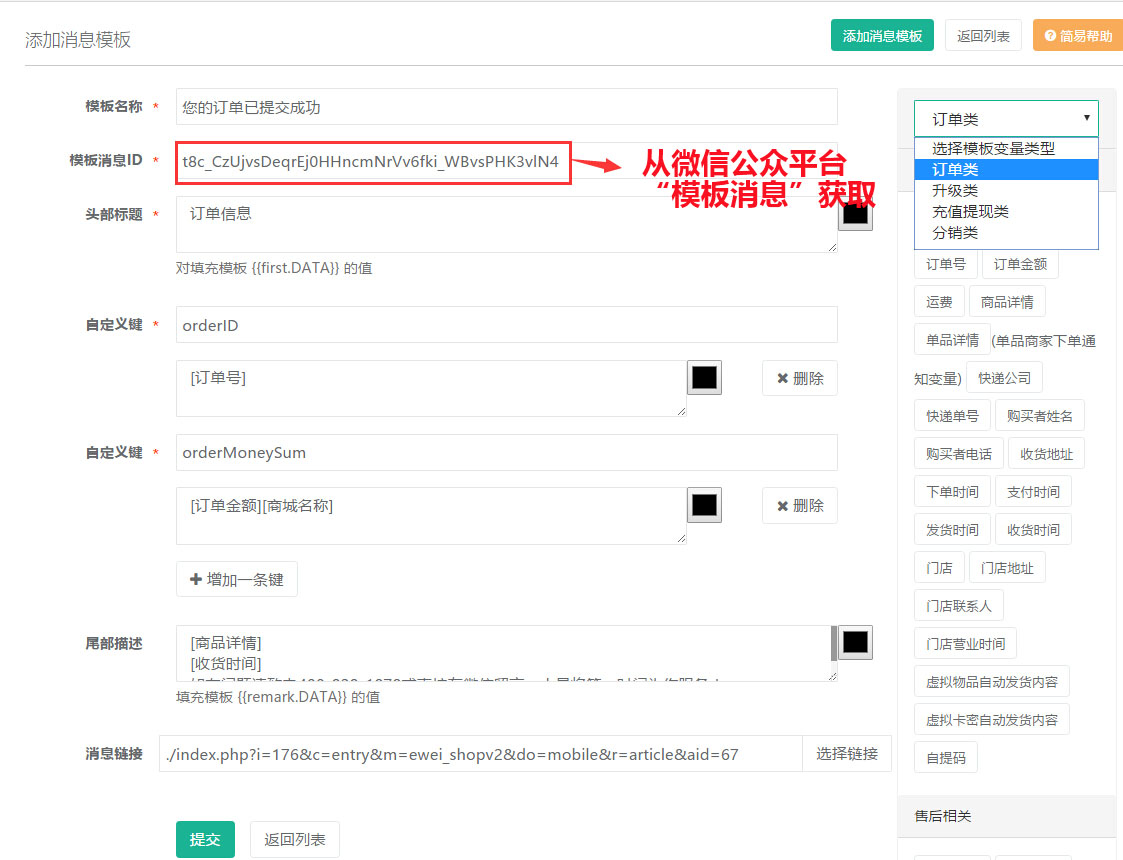Delete the orderID custom key row

pos(799,378)
